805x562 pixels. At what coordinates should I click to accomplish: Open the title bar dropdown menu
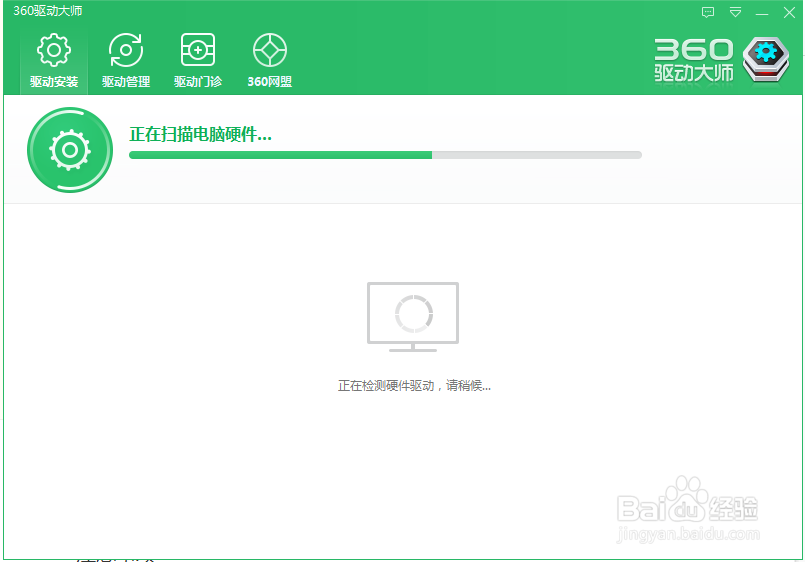pyautogui.click(x=735, y=12)
